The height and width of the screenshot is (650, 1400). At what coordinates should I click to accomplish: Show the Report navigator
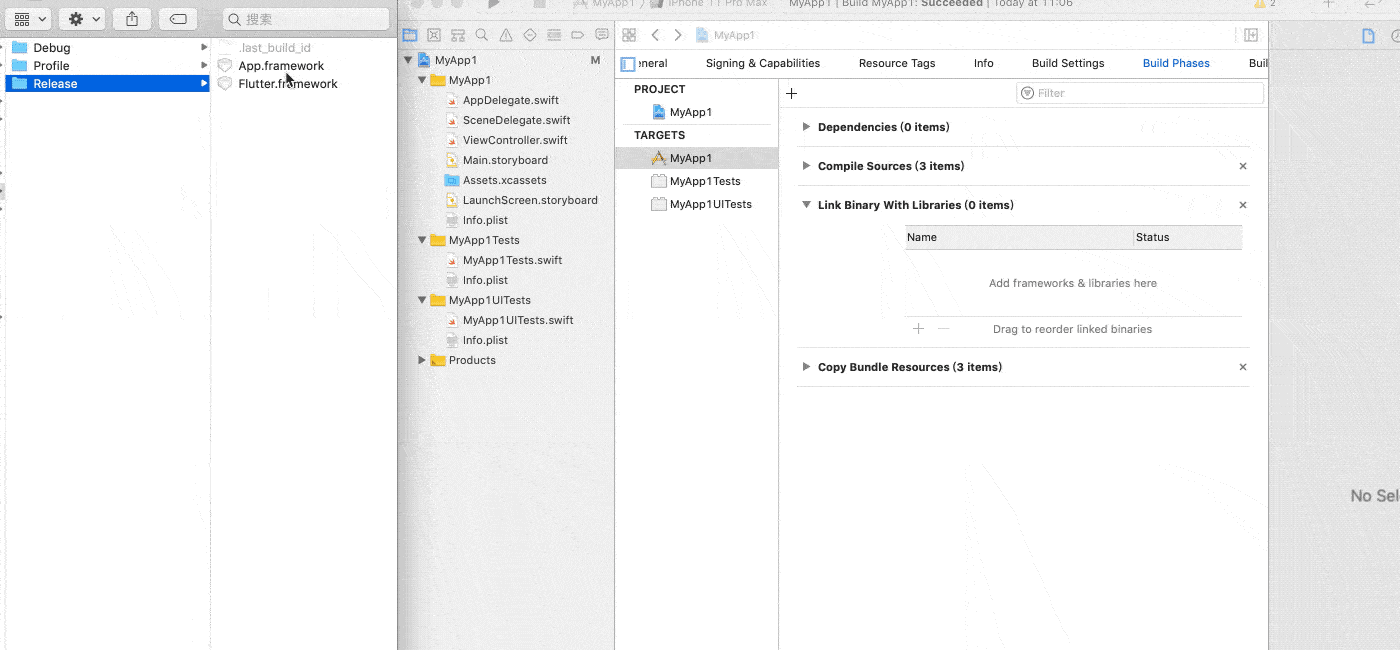[602, 35]
